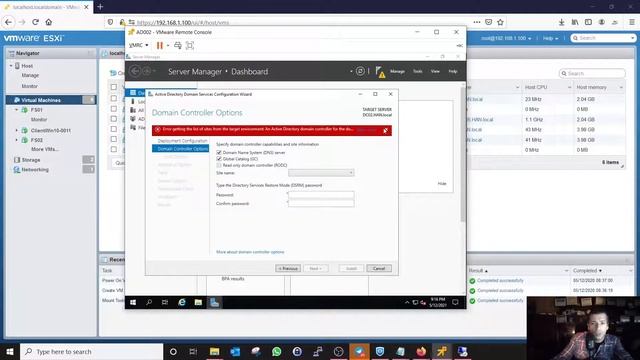Open the dropdown arrow beside the VMRC pause icon
640x360 pixels.
coord(168,46)
